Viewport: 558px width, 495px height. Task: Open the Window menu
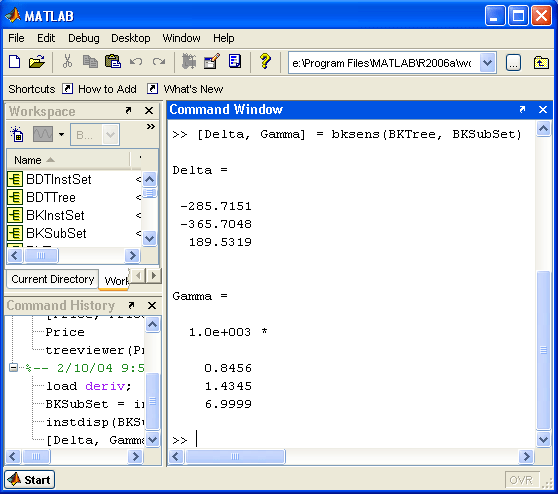[x=181, y=38]
